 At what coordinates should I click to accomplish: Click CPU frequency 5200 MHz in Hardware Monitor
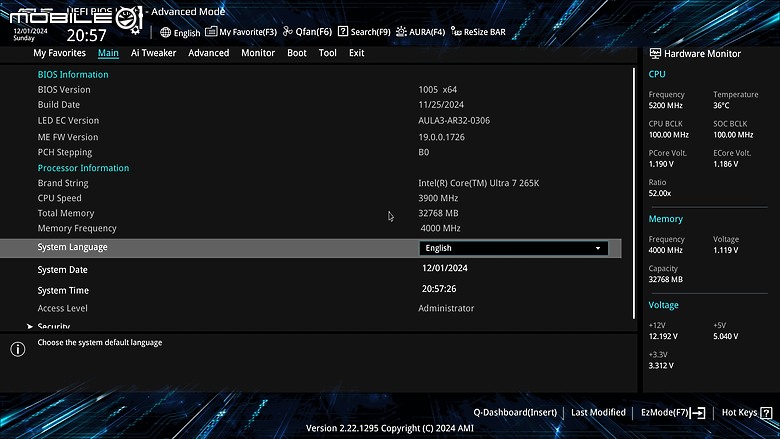[x=666, y=105]
